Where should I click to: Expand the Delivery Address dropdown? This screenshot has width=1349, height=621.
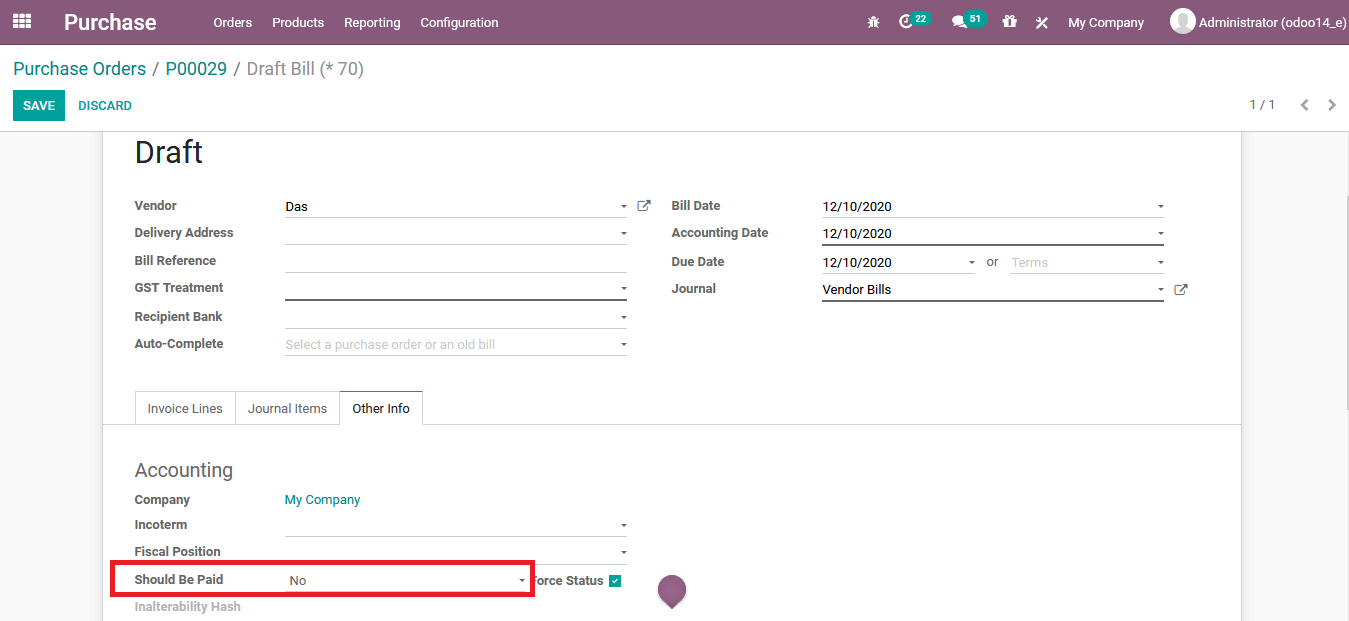click(x=623, y=234)
